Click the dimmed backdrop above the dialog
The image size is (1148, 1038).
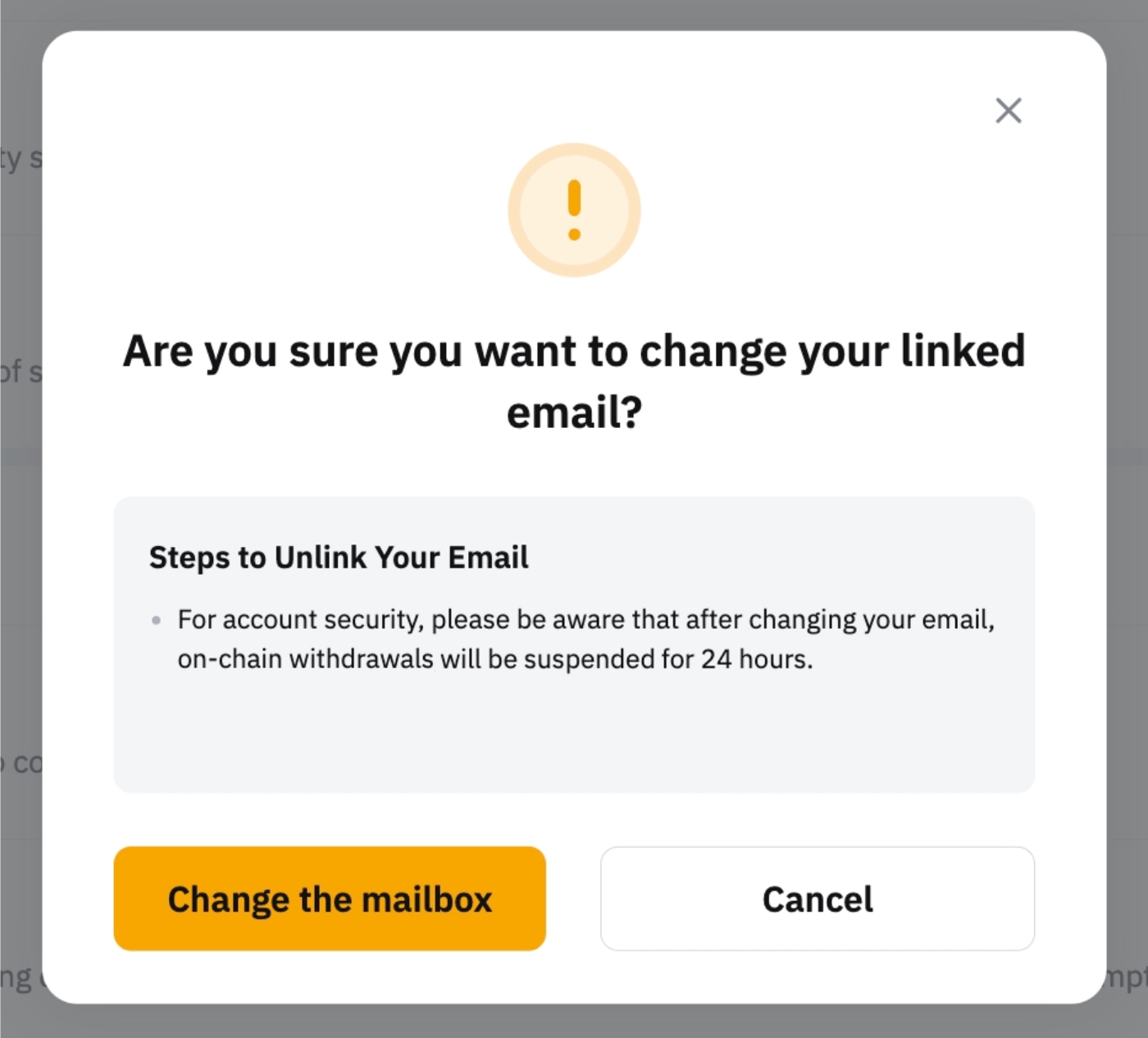(574, 14)
